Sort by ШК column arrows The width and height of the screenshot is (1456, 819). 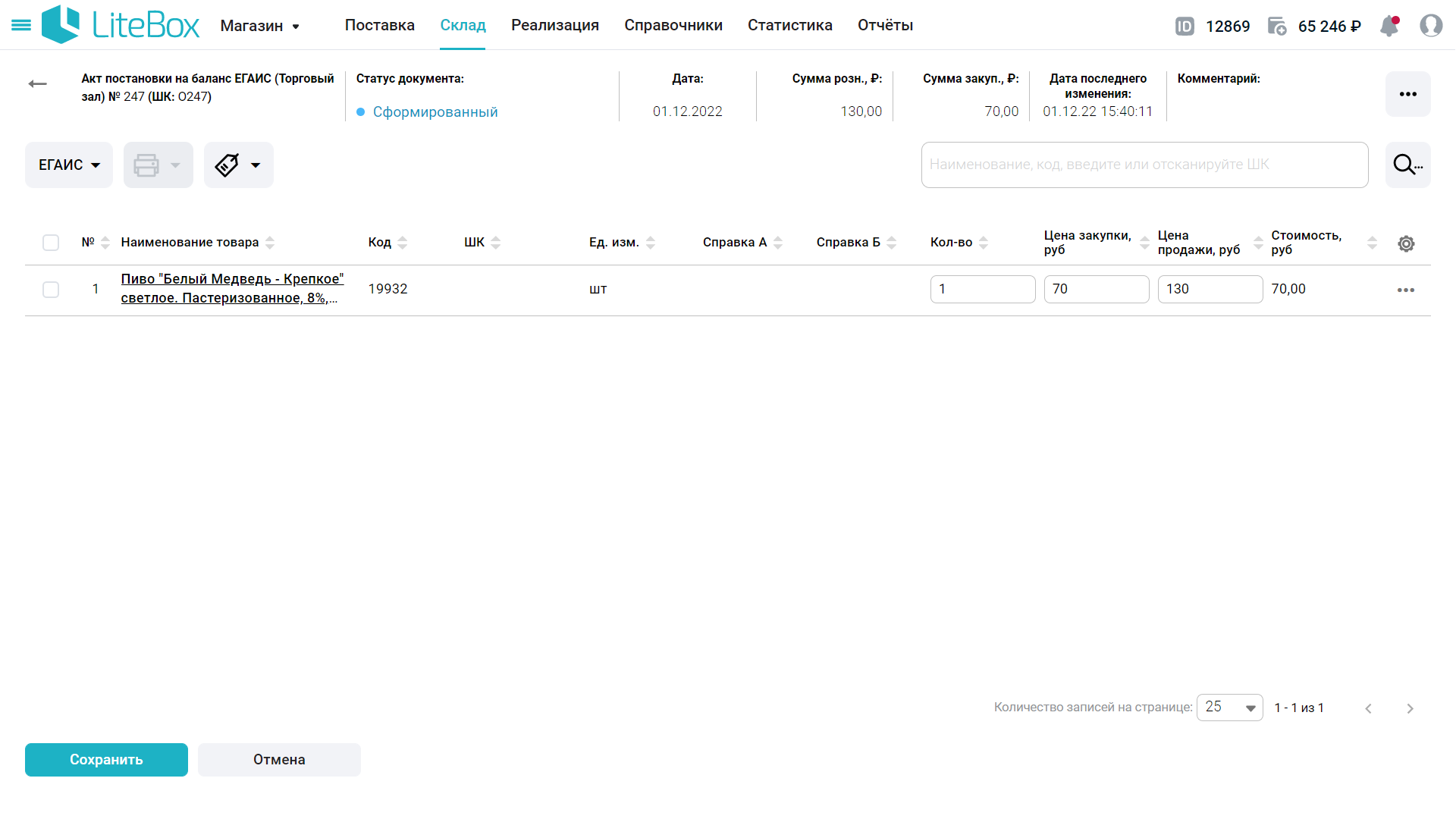[x=496, y=243]
